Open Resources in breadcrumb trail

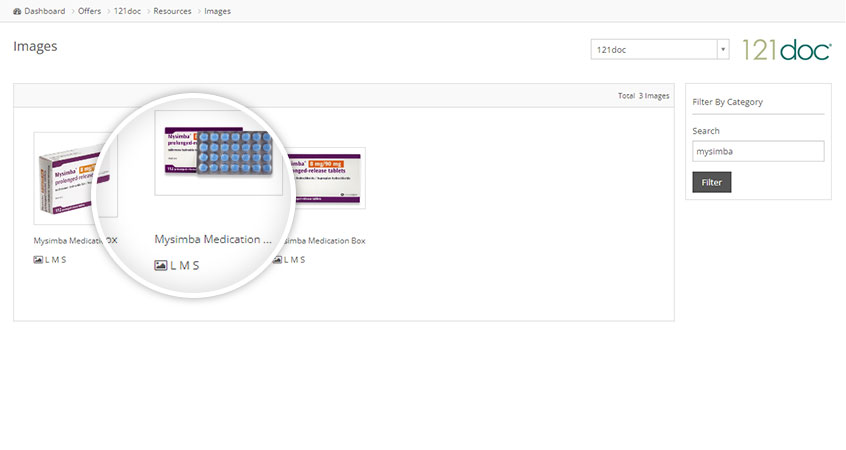[x=172, y=11]
